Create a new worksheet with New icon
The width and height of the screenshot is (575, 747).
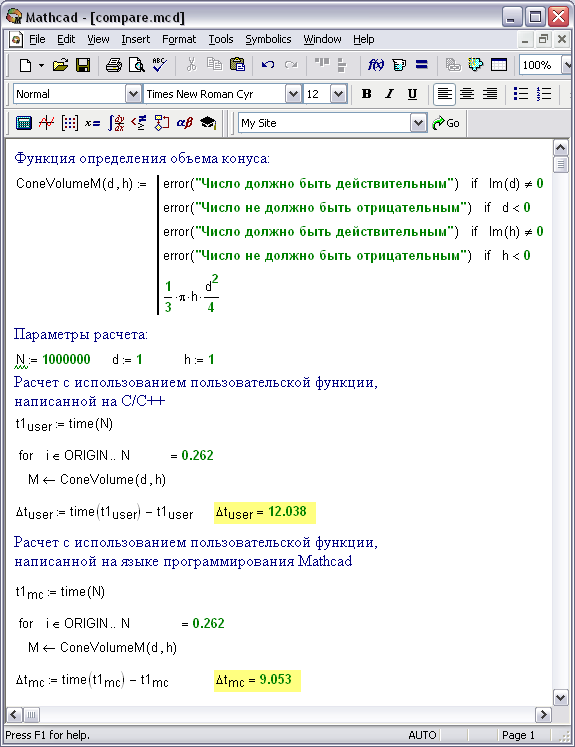(x=25, y=65)
